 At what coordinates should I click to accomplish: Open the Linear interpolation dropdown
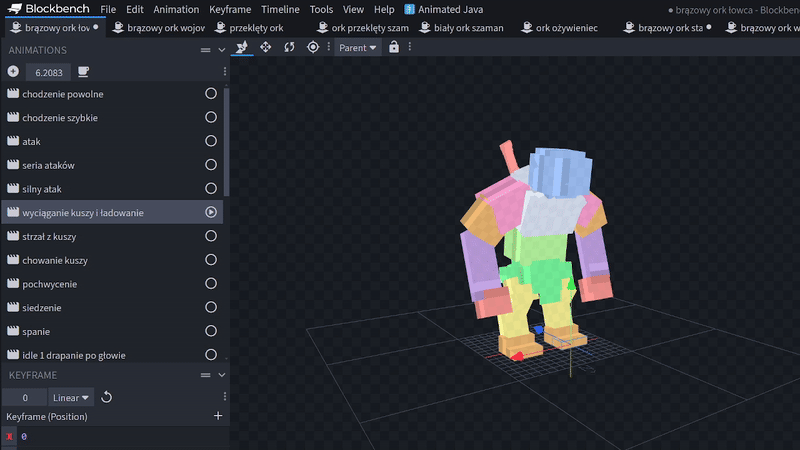pyautogui.click(x=72, y=397)
